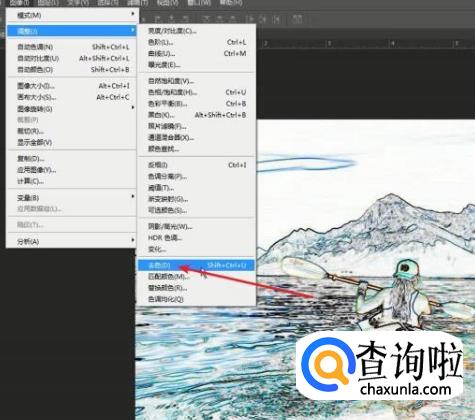
Task: Open 计算(C)... command
Action: tap(71, 181)
